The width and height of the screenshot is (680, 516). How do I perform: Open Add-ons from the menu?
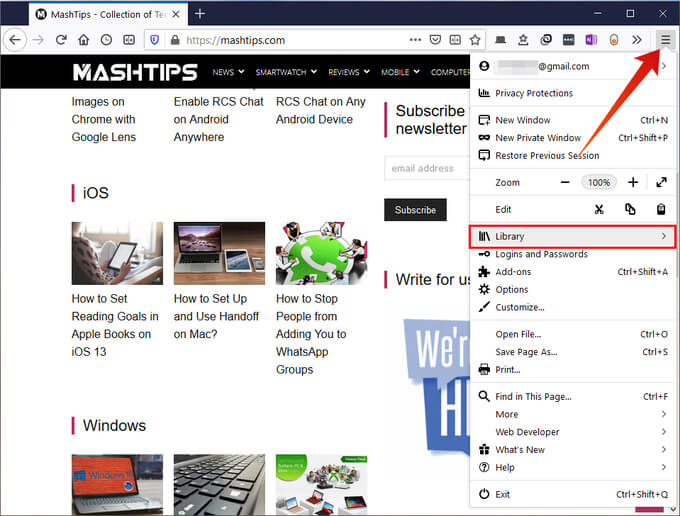(572, 272)
